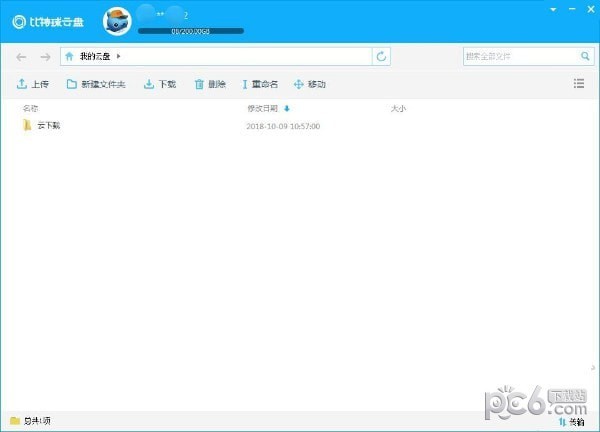Focus the 搜索全部文件 search field
The height and width of the screenshot is (432, 600).
[520, 57]
